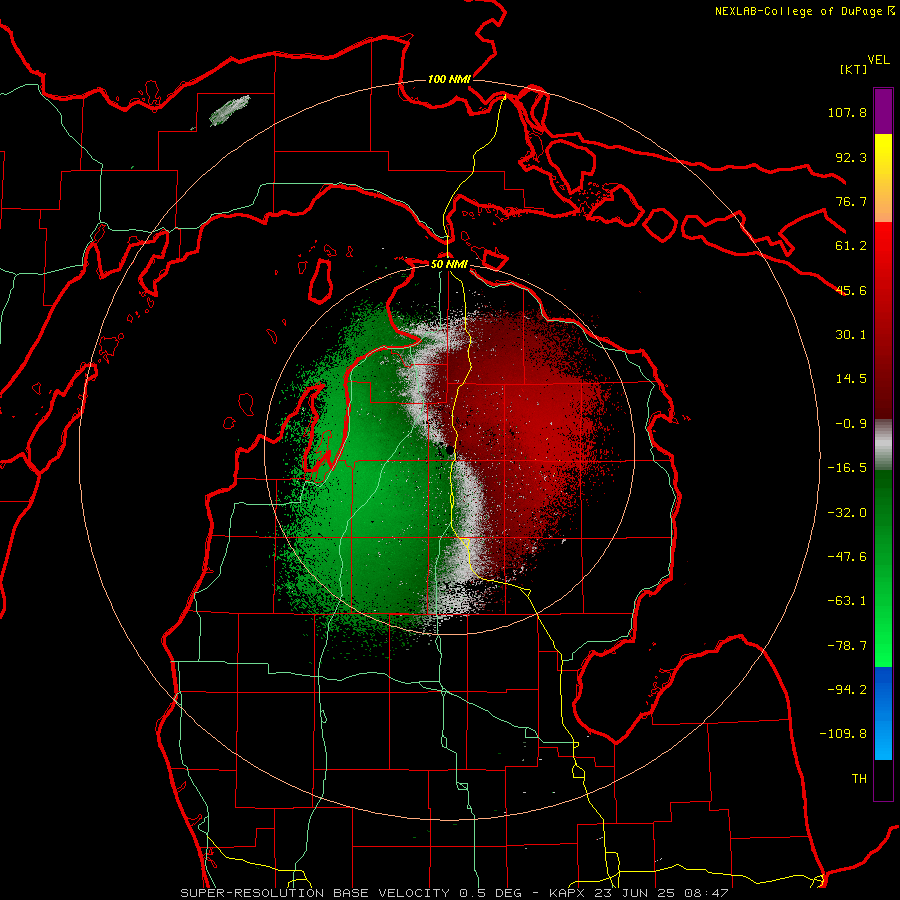Select the -32.0 velocity scale value
900x900 pixels.
tap(847, 513)
